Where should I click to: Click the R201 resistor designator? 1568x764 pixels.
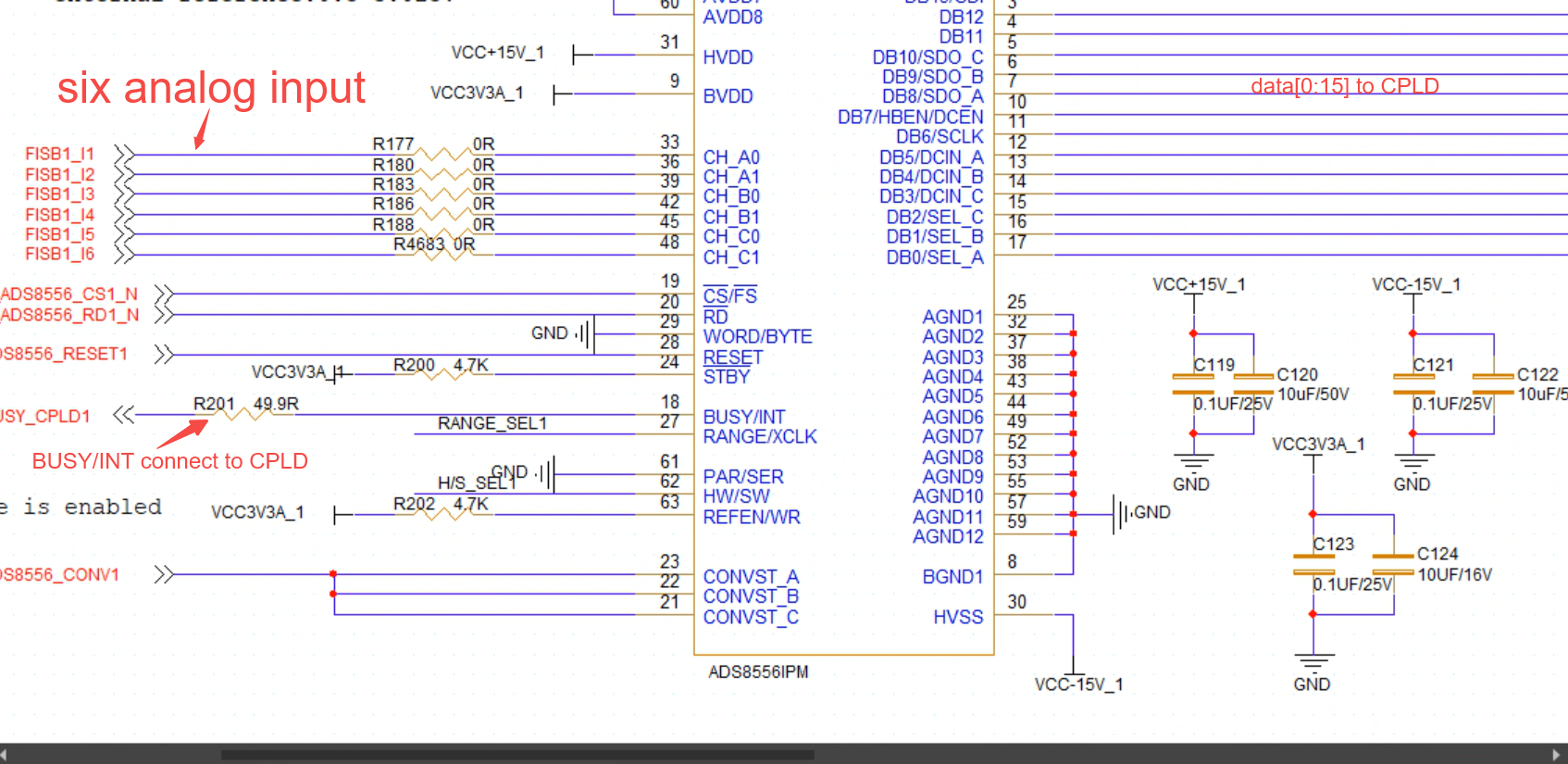click(x=214, y=404)
